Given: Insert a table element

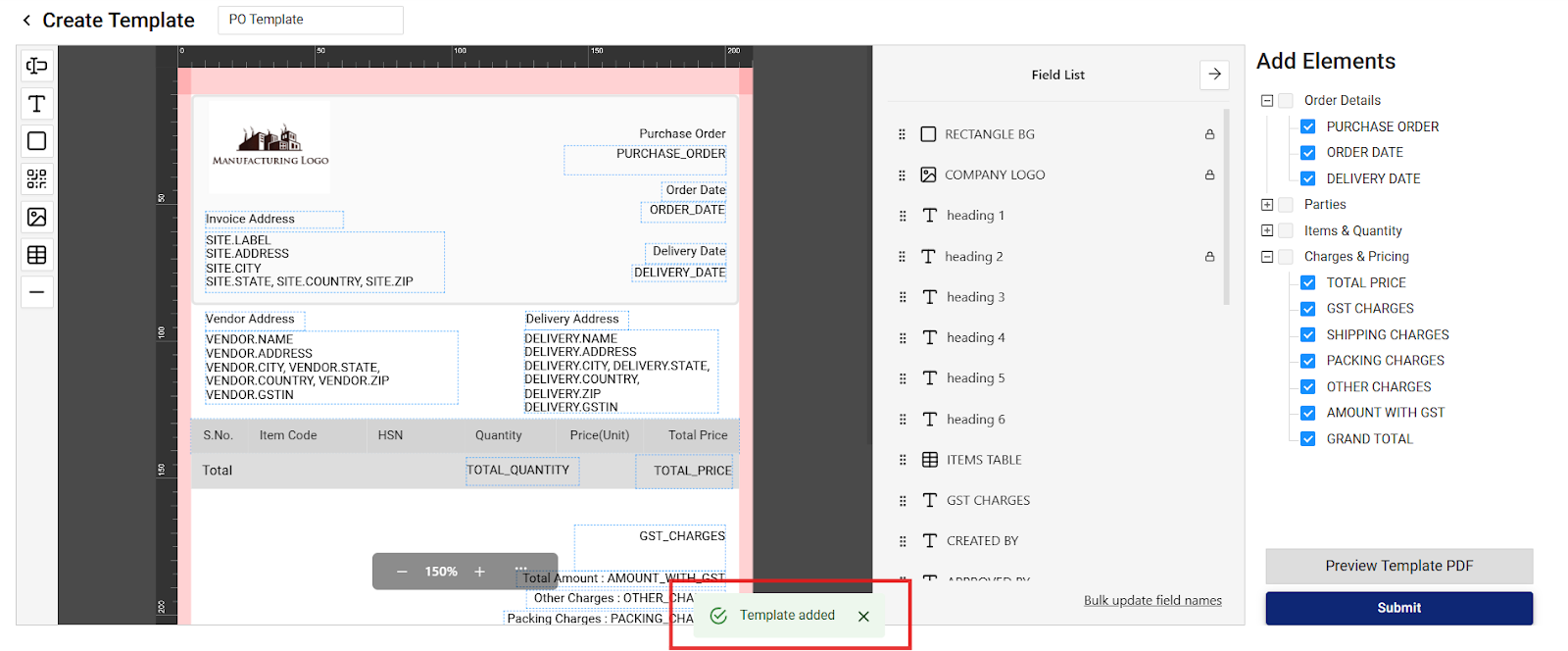Looking at the screenshot, I should [x=37, y=255].
